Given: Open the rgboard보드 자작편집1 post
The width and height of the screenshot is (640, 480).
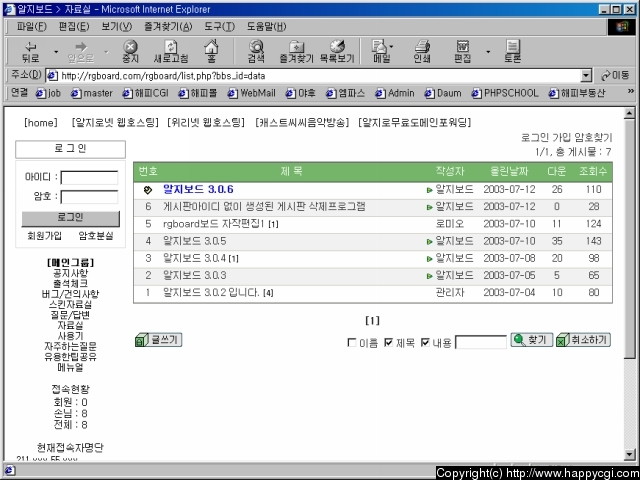Looking at the screenshot, I should tap(214, 224).
